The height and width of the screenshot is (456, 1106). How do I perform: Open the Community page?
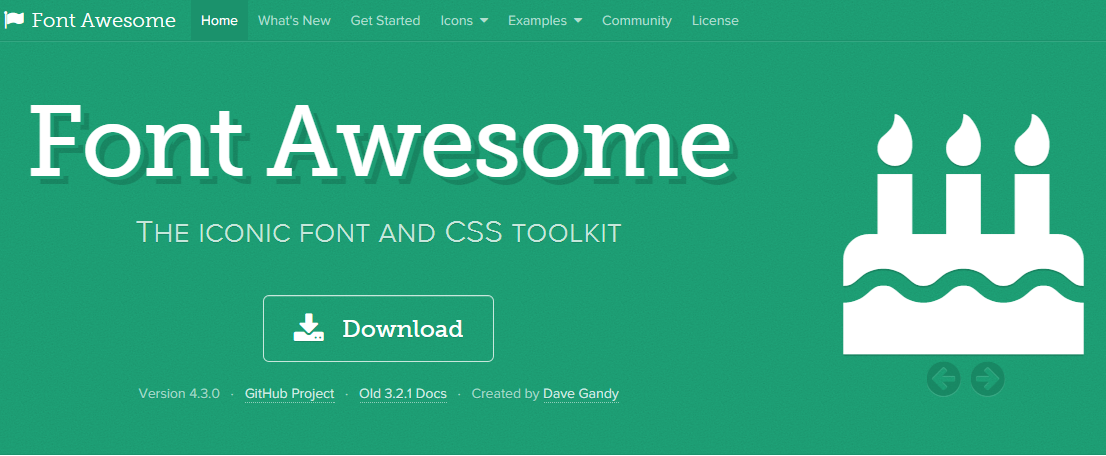click(637, 20)
